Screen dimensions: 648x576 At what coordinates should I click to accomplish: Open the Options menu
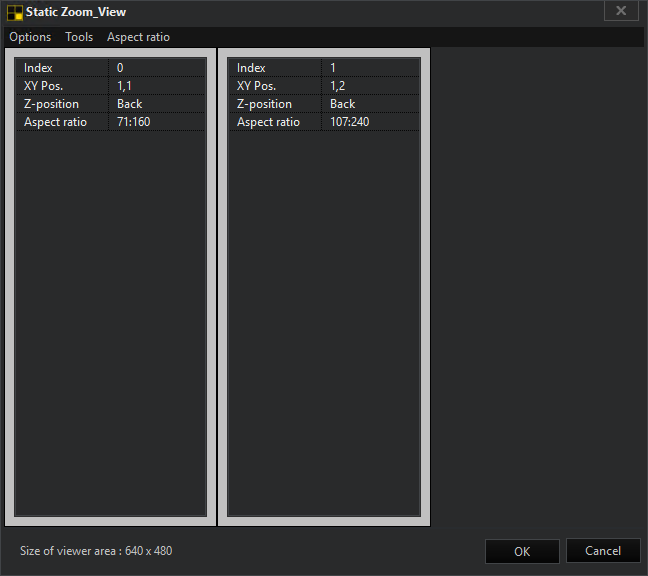[30, 37]
